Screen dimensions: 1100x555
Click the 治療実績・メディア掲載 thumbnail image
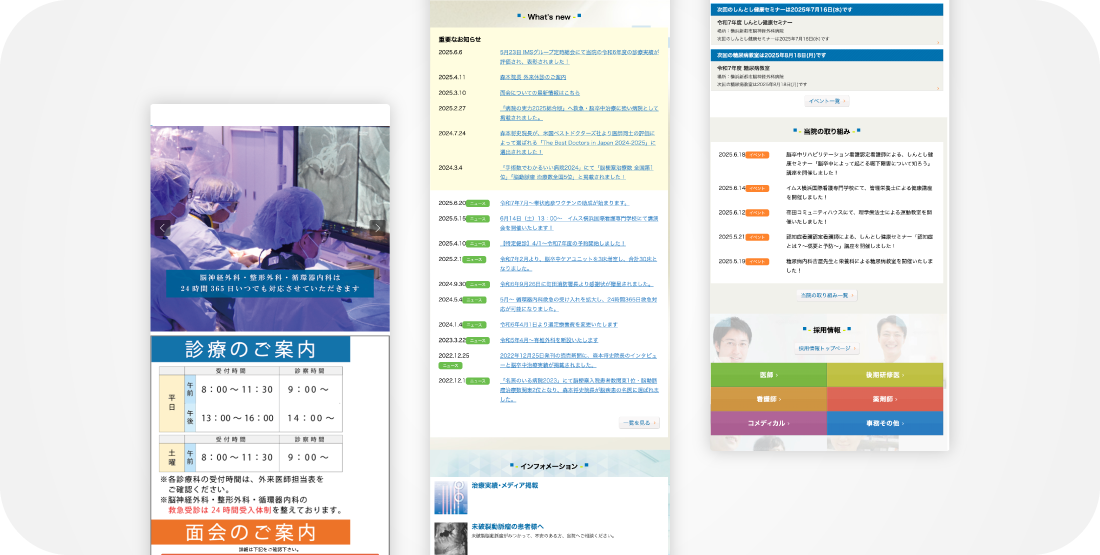coord(450,497)
